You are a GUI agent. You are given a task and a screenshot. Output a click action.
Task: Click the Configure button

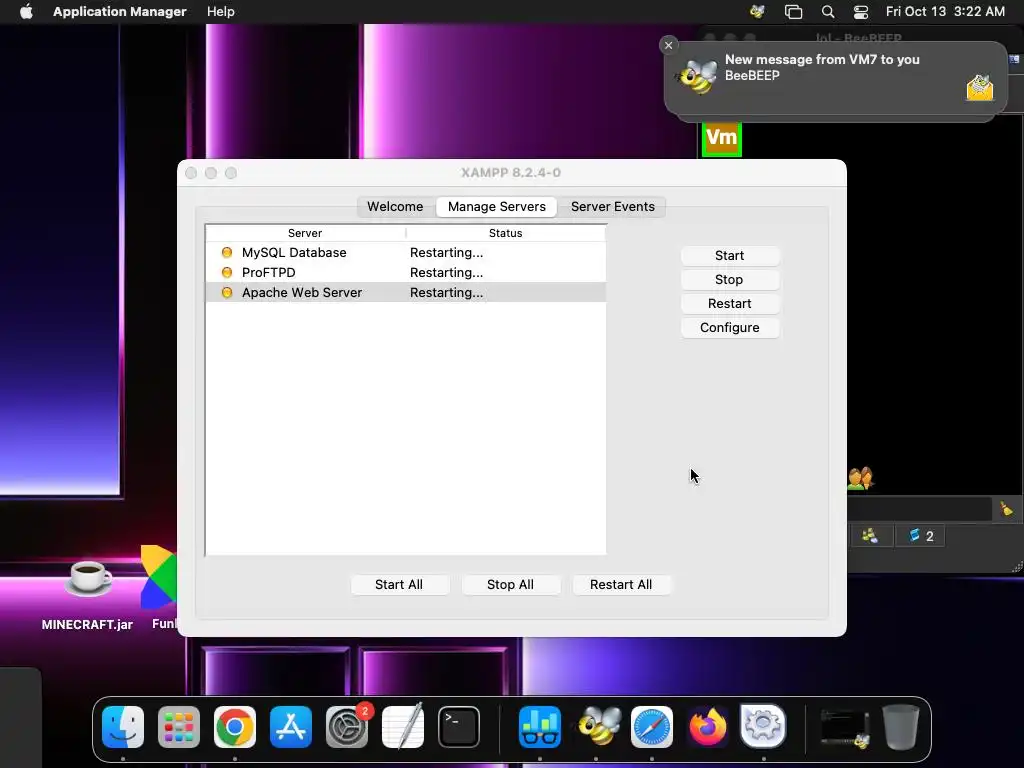point(729,328)
